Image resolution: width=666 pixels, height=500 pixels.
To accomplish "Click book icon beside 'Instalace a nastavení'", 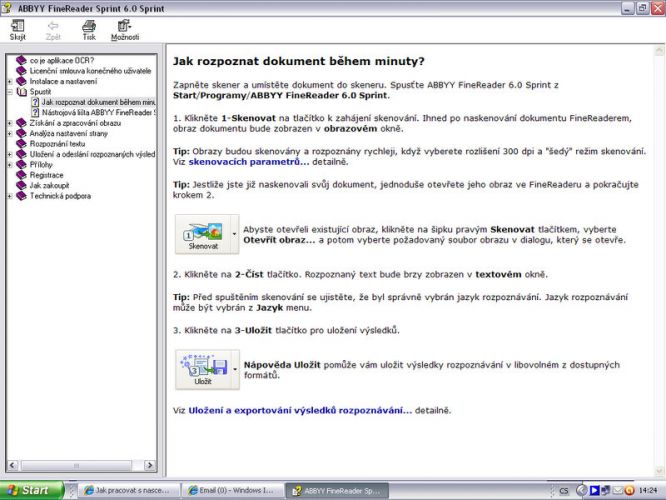I will coord(21,81).
